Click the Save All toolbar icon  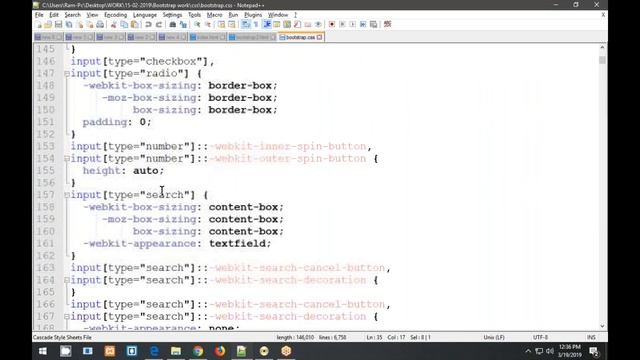(68, 24)
